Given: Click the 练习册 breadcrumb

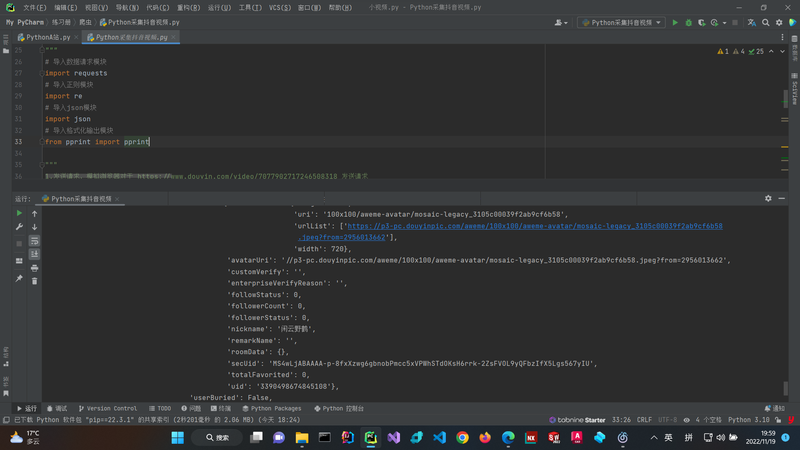Looking at the screenshot, I should (x=61, y=22).
